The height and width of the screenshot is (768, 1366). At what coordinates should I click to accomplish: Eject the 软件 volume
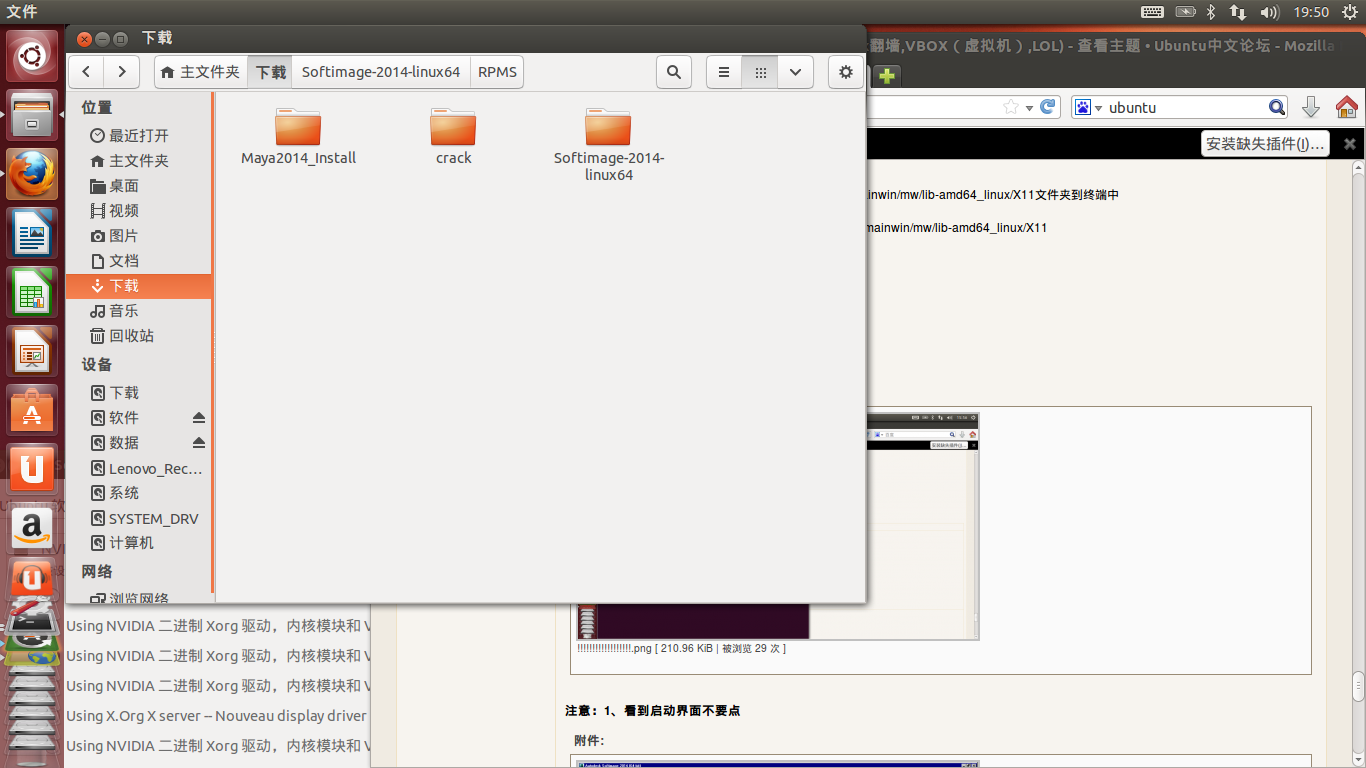pos(198,417)
